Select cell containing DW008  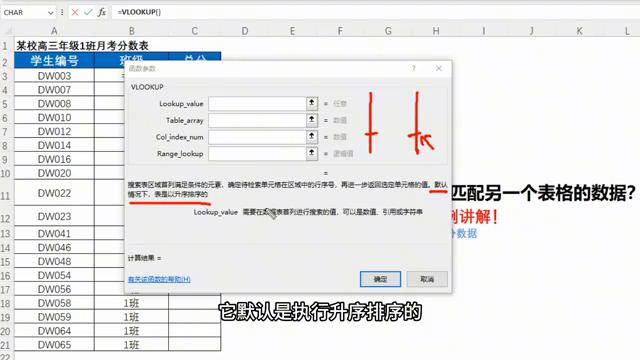[54, 104]
